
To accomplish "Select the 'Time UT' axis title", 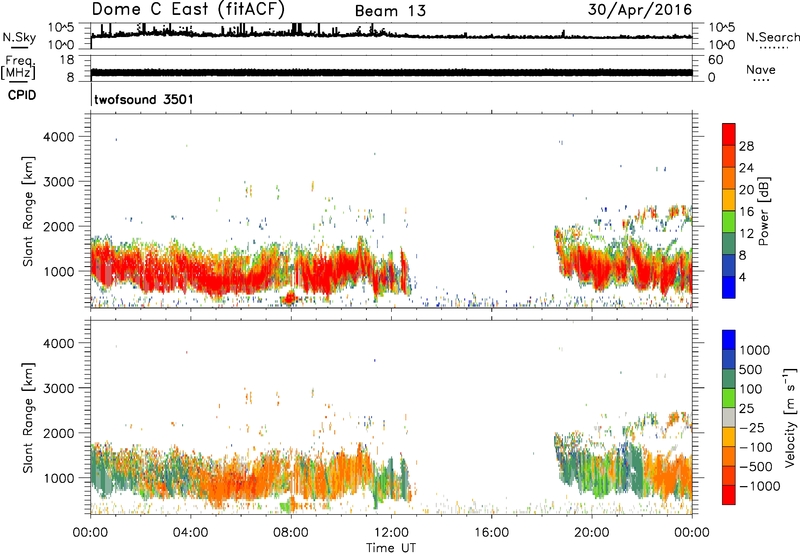I will pyautogui.click(x=391, y=548).
